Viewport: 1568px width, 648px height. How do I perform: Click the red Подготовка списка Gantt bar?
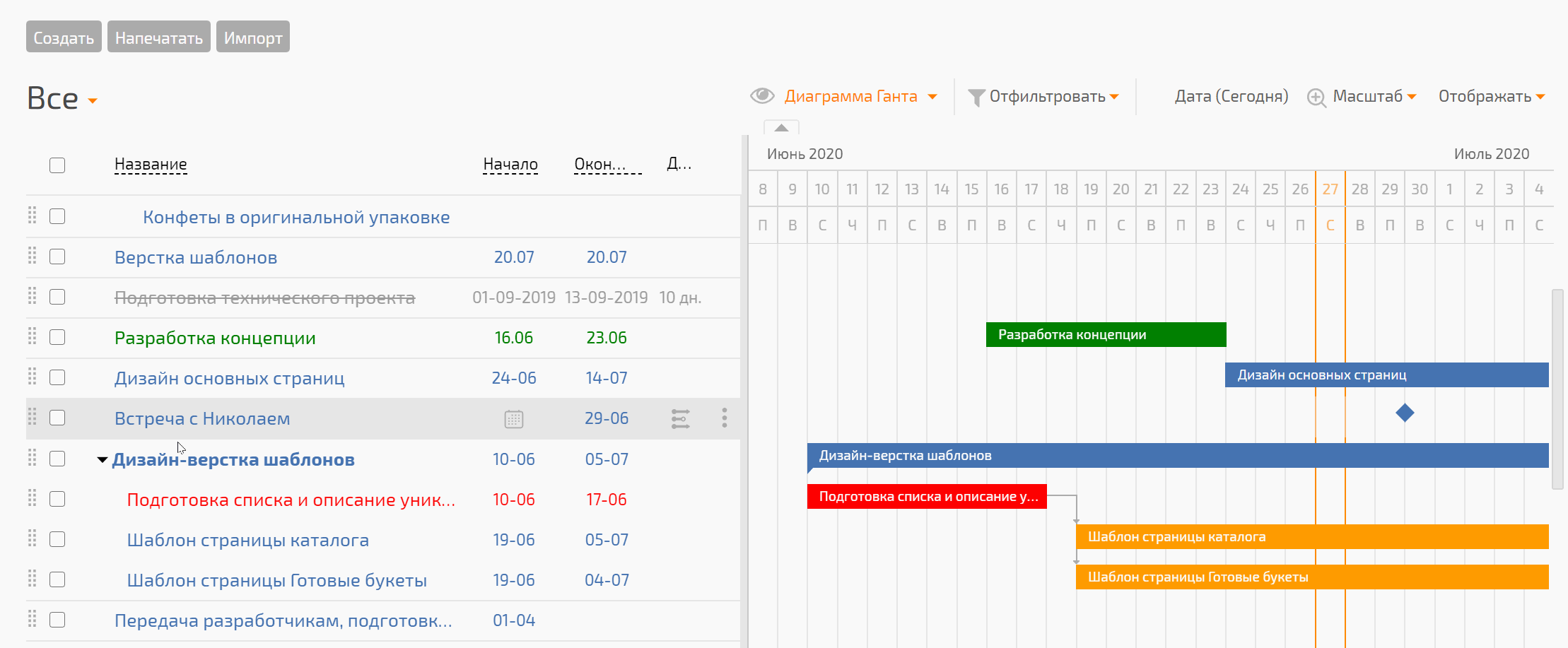point(927,497)
